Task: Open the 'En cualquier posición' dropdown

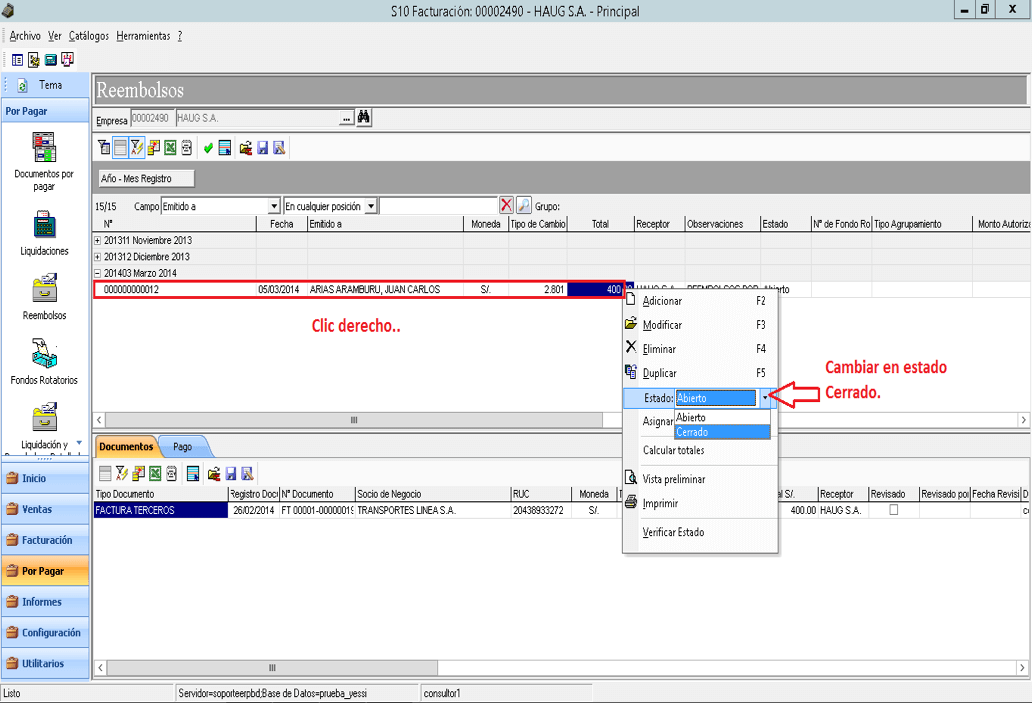Action: pyautogui.click(x=371, y=206)
